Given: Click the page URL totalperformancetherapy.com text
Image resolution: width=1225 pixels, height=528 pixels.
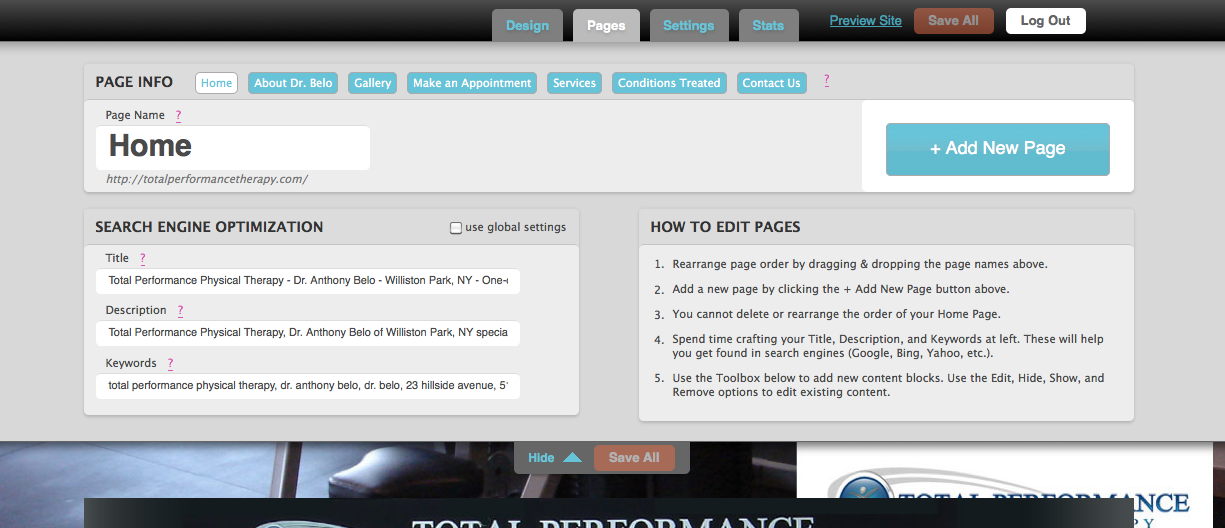Looking at the screenshot, I should click(x=207, y=180).
